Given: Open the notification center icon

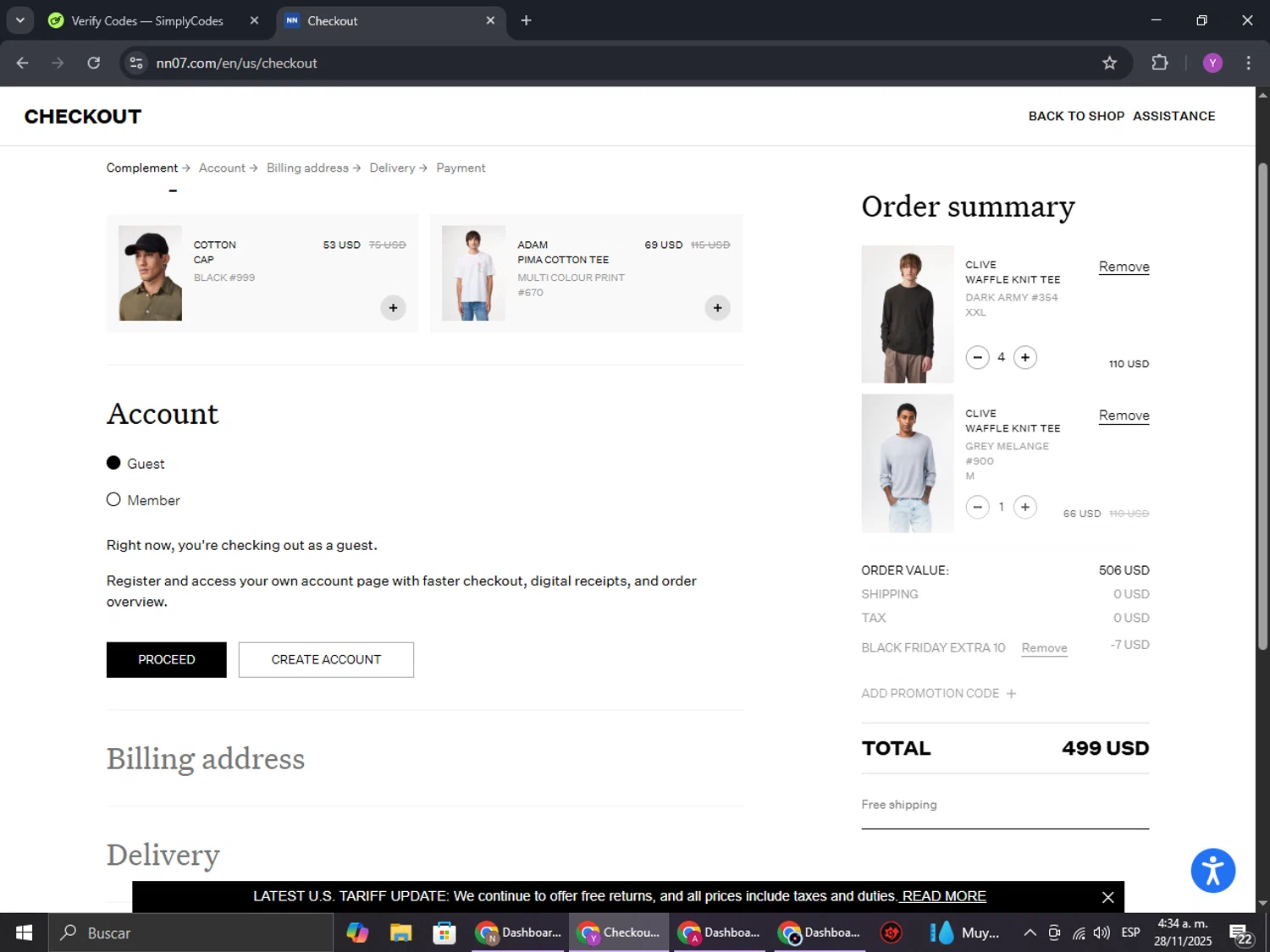Looking at the screenshot, I should coord(1241,934).
